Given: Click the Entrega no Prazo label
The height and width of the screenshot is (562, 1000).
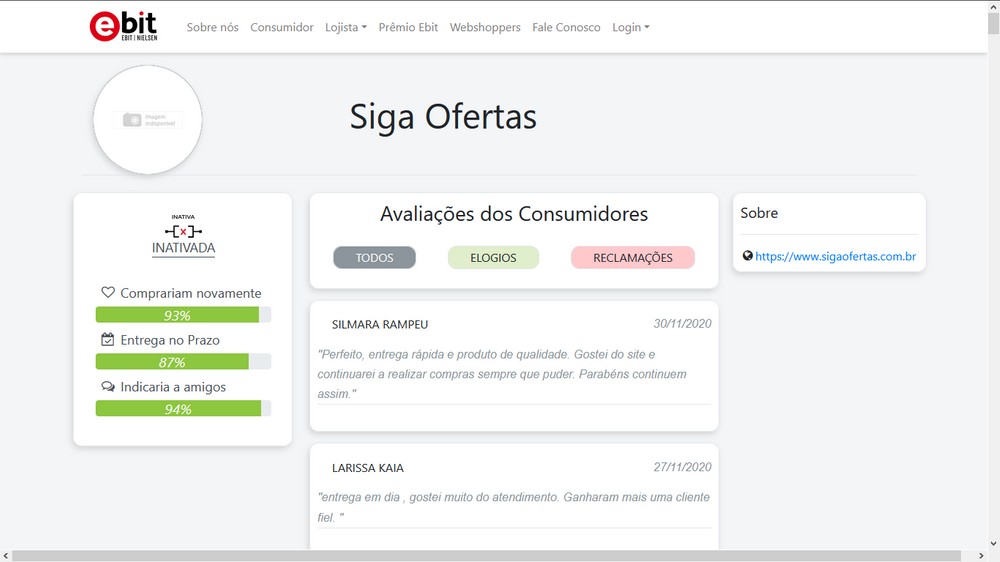Looking at the screenshot, I should (x=170, y=340).
